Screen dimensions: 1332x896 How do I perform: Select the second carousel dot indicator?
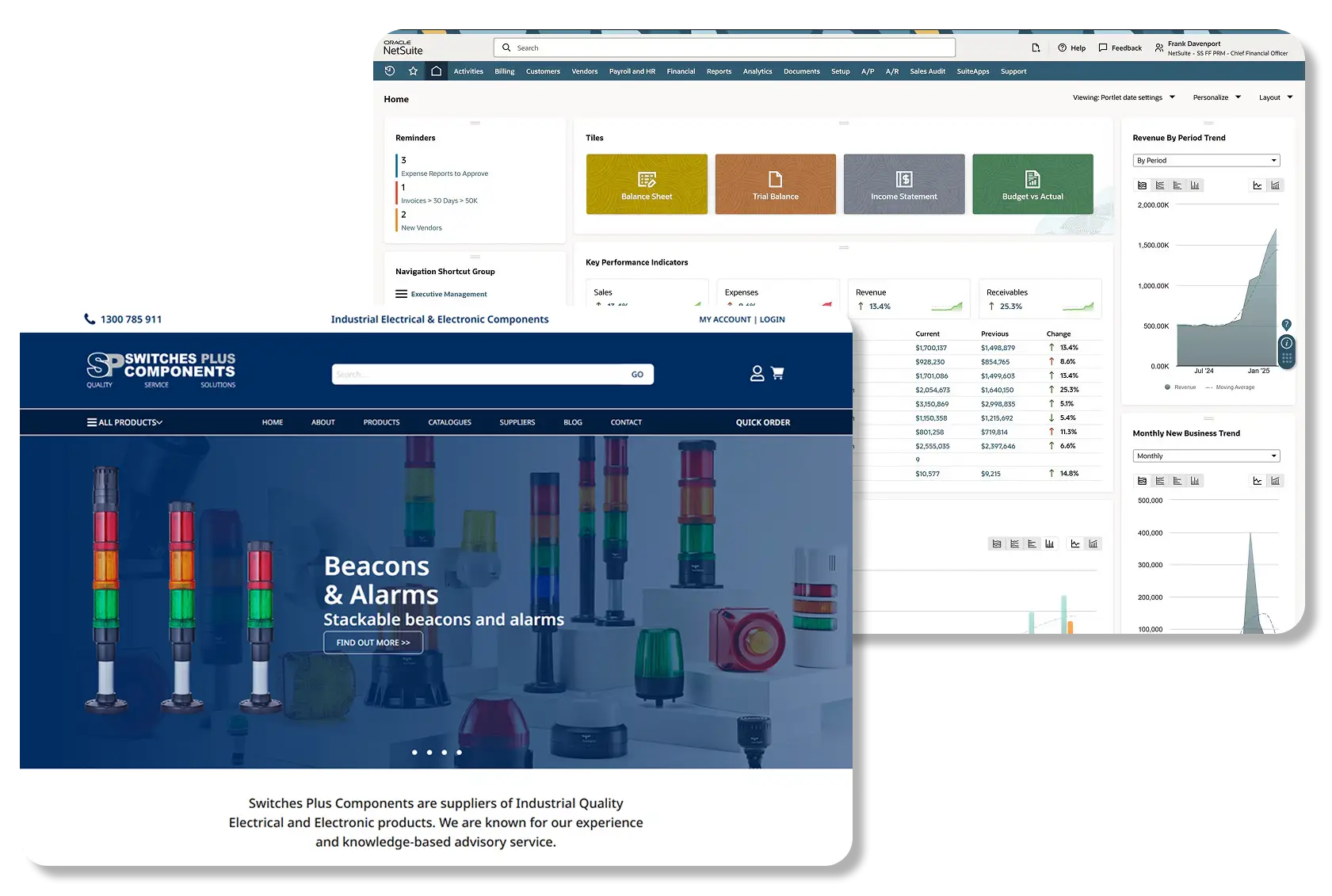pyautogui.click(x=429, y=753)
